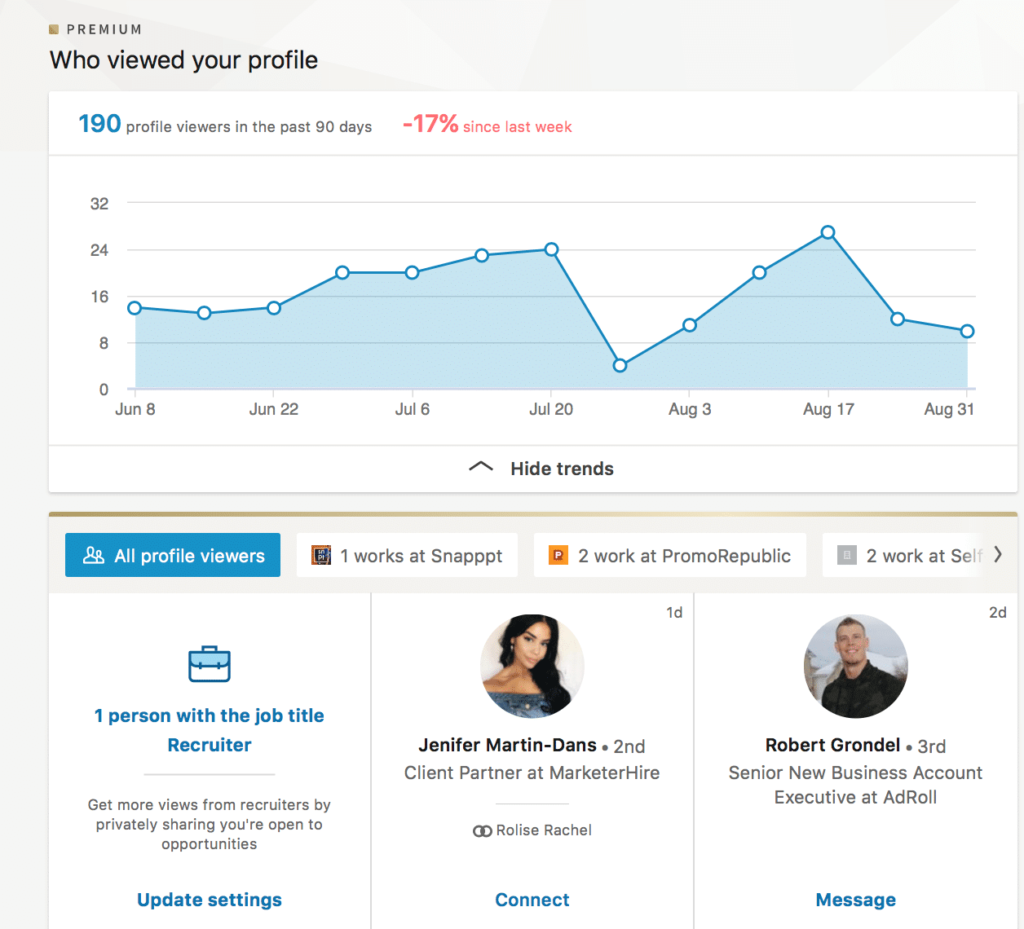Click the chart data point above Aug 17
Image resolution: width=1024 pixels, height=929 pixels.
click(x=828, y=233)
